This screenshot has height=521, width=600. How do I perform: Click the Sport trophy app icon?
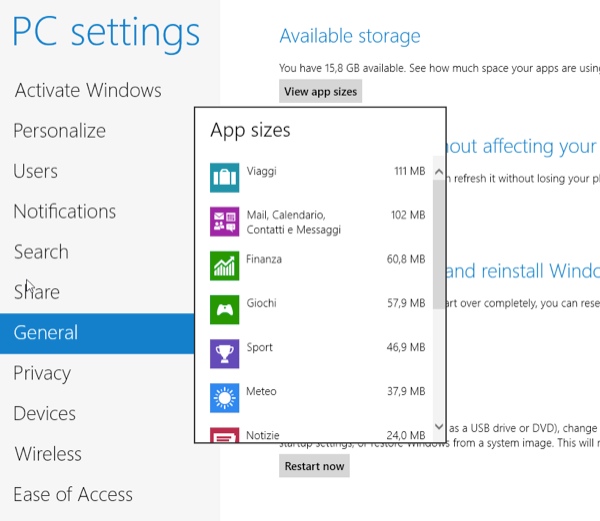(x=225, y=354)
